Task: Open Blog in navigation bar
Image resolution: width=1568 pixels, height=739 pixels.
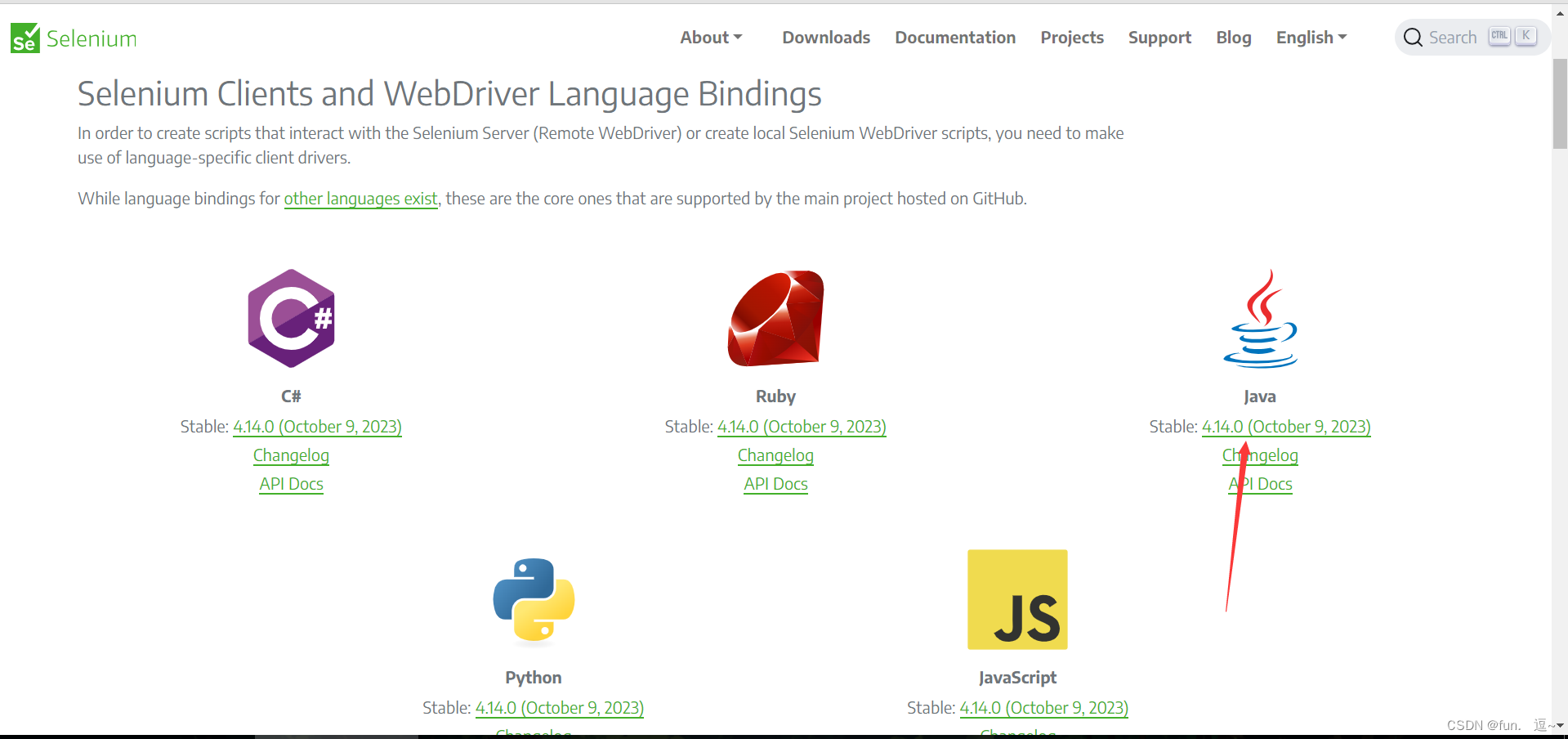Action: pyautogui.click(x=1234, y=38)
